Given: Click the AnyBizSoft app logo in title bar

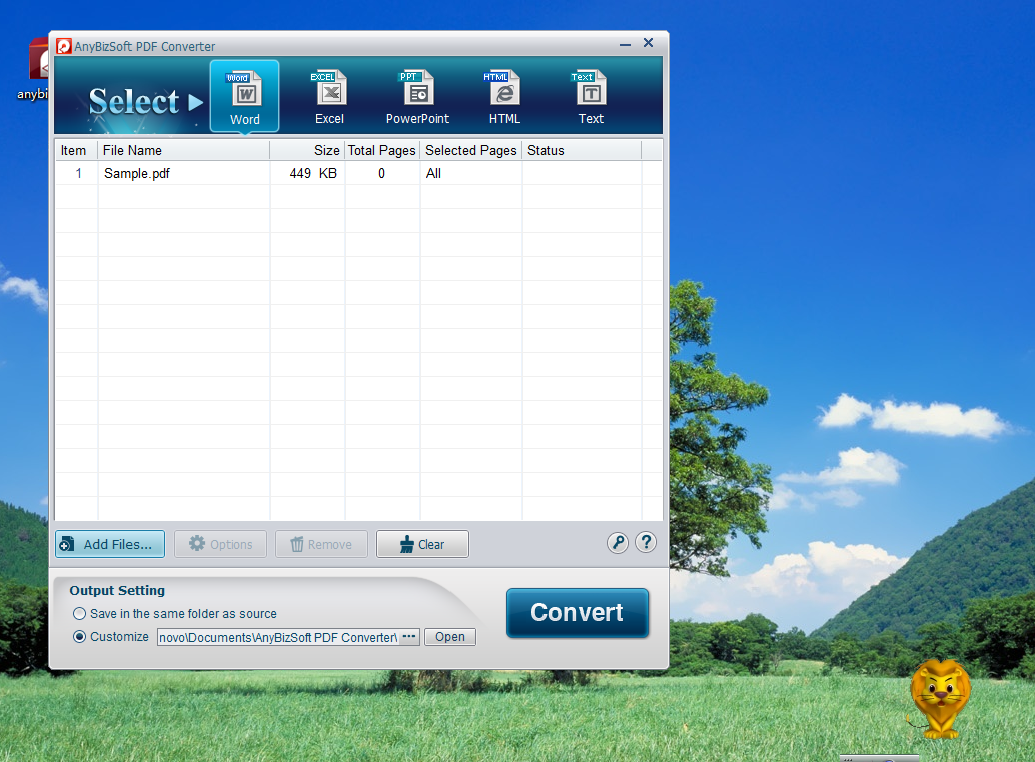Looking at the screenshot, I should coord(64,46).
